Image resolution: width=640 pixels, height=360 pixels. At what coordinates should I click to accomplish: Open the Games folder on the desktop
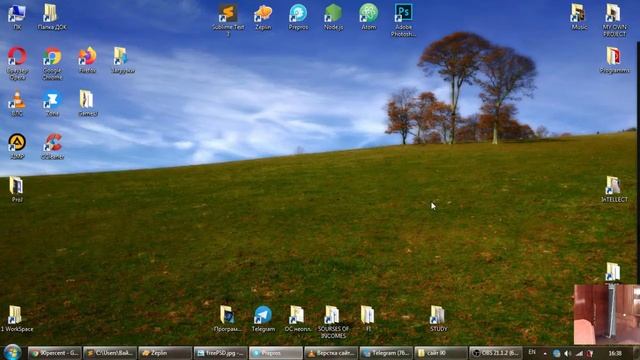87,103
